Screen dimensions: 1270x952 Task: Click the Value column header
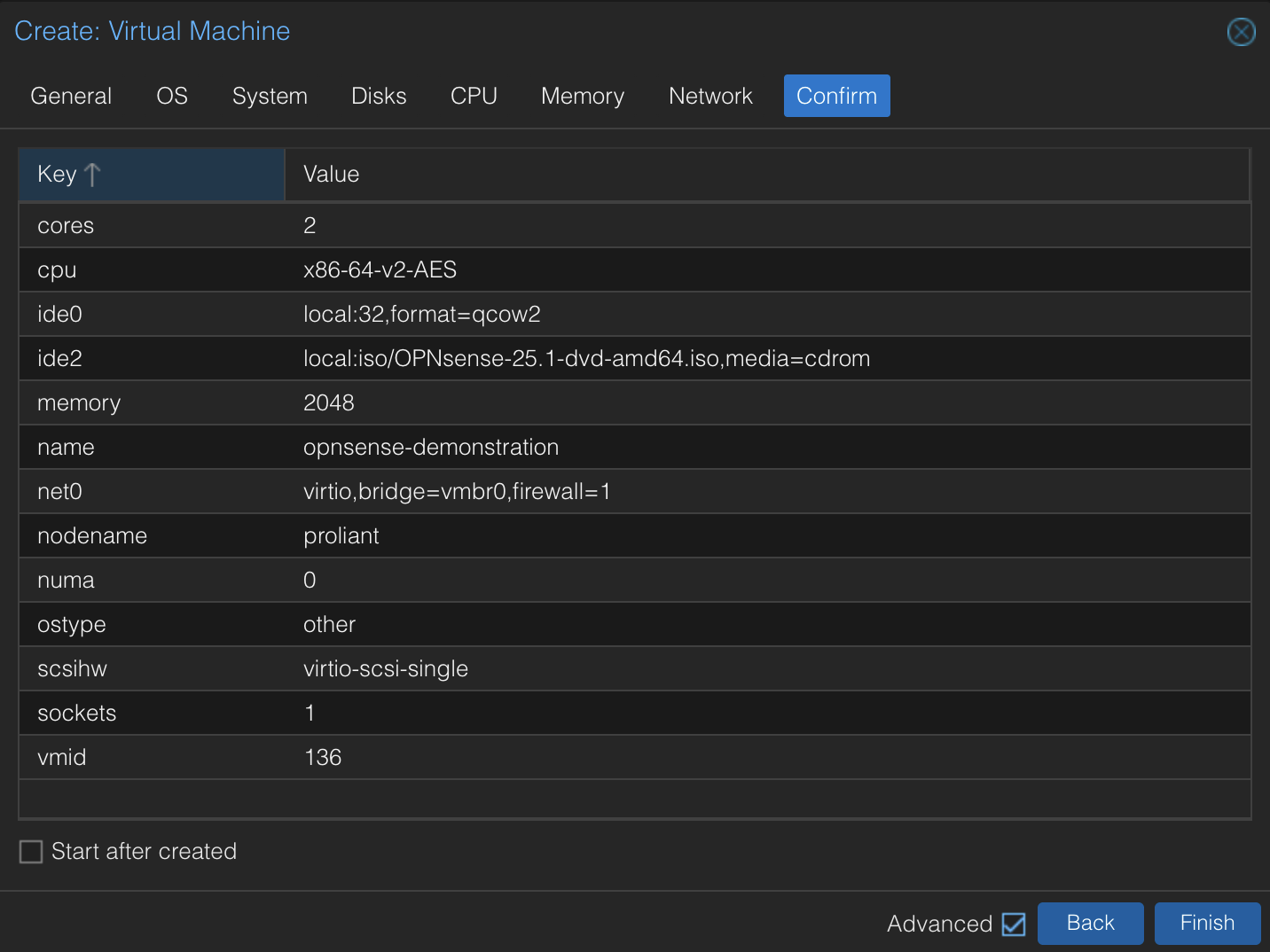(x=331, y=174)
